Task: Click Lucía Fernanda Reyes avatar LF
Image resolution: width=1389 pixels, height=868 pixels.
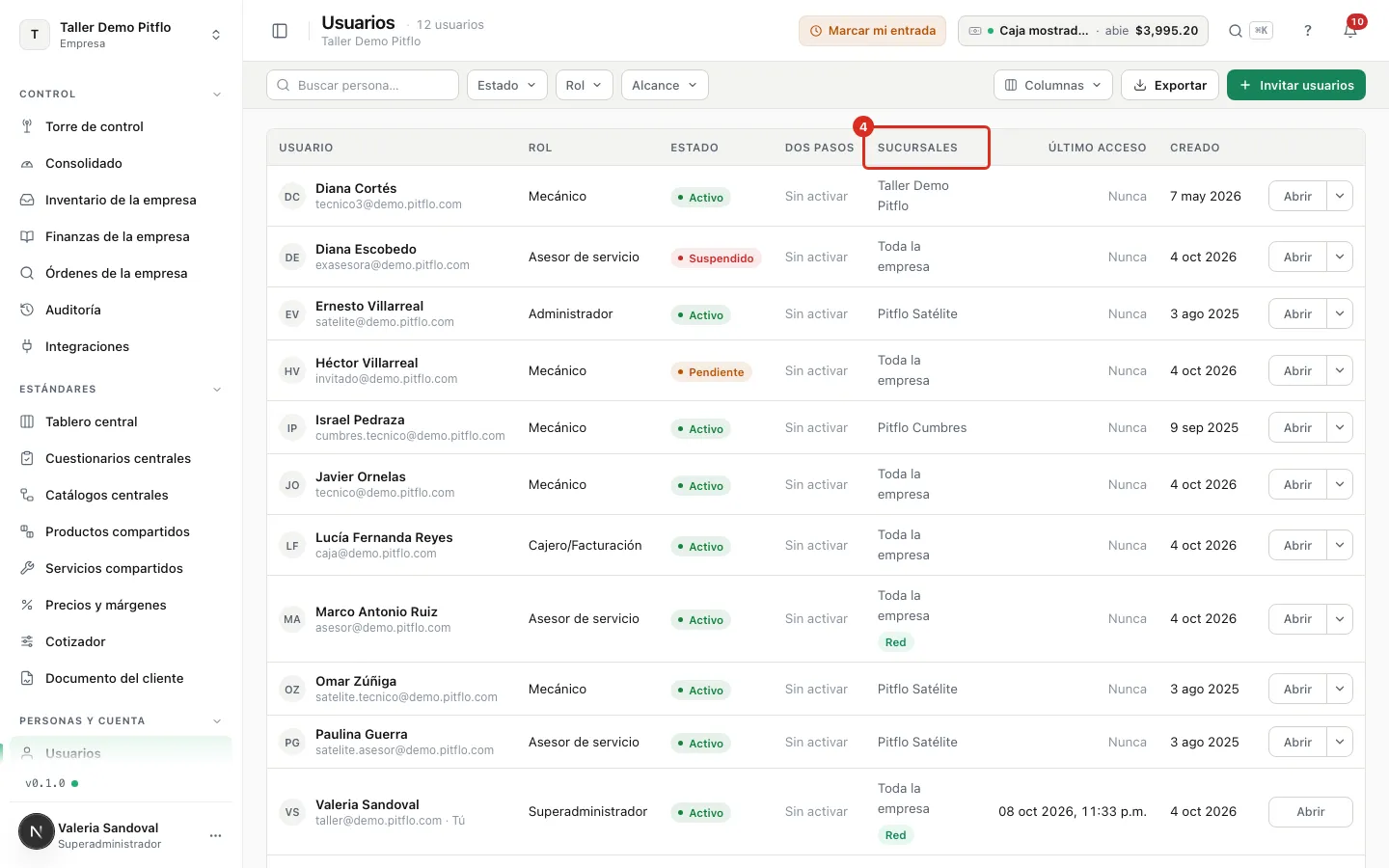Action: [x=292, y=546]
